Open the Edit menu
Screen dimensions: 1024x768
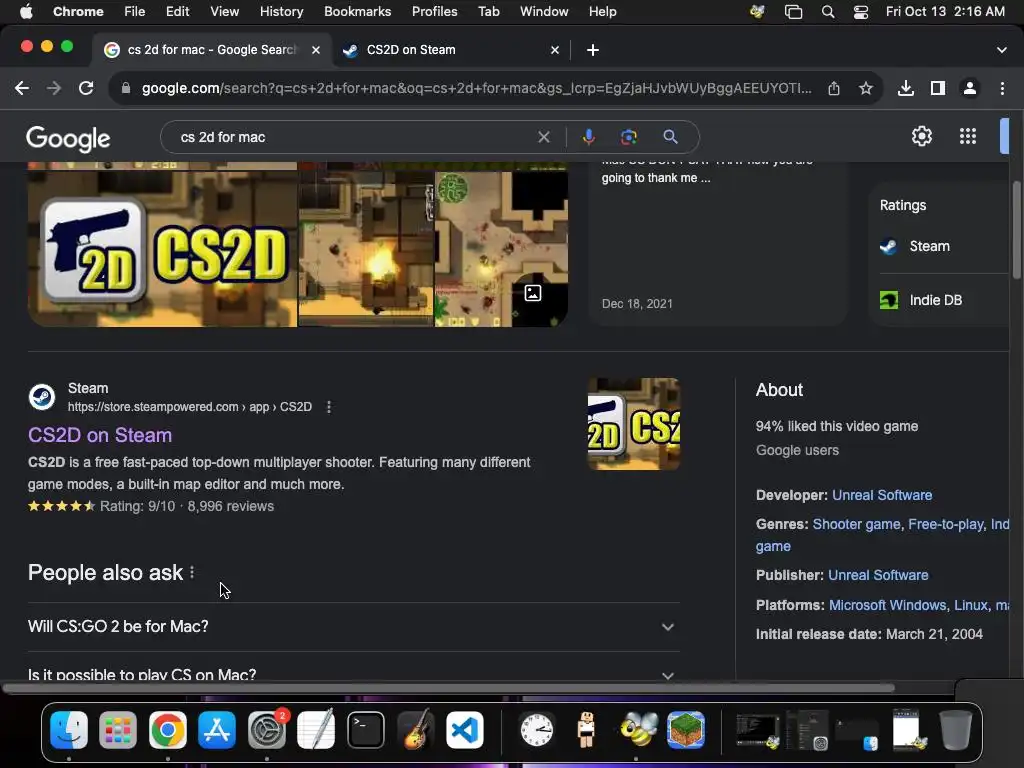(177, 12)
